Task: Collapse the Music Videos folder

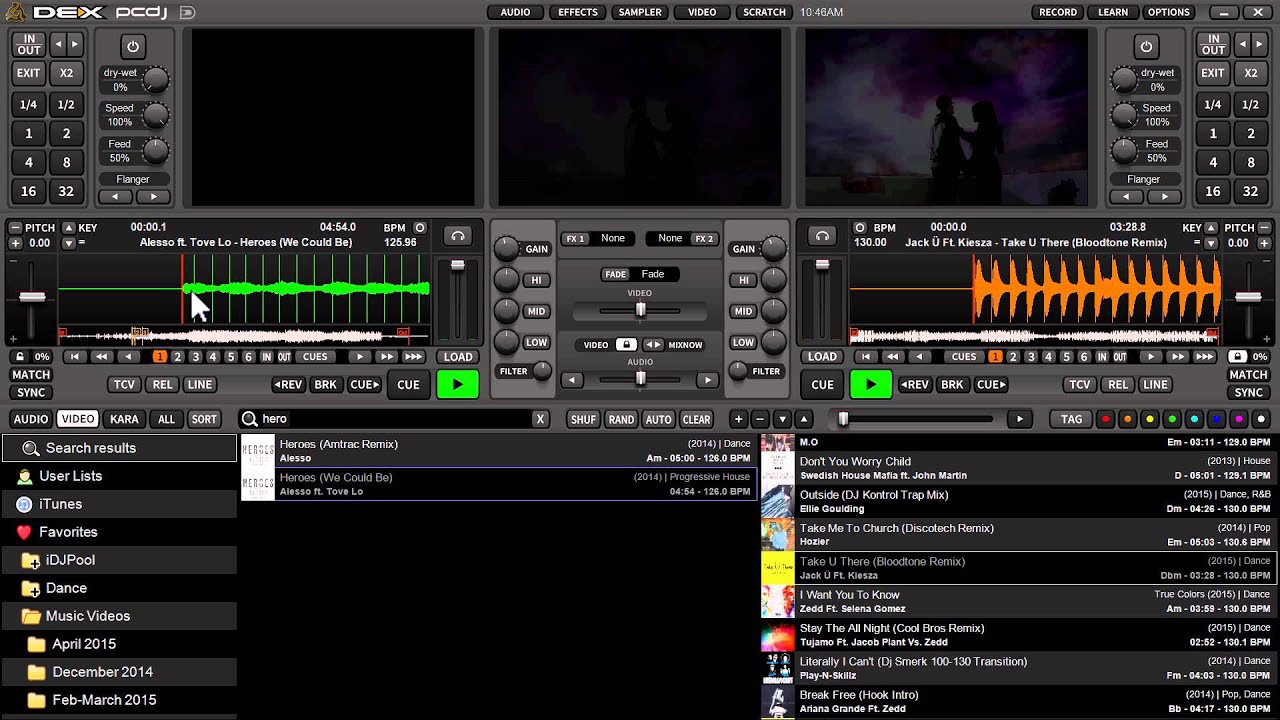Action: click(30, 617)
